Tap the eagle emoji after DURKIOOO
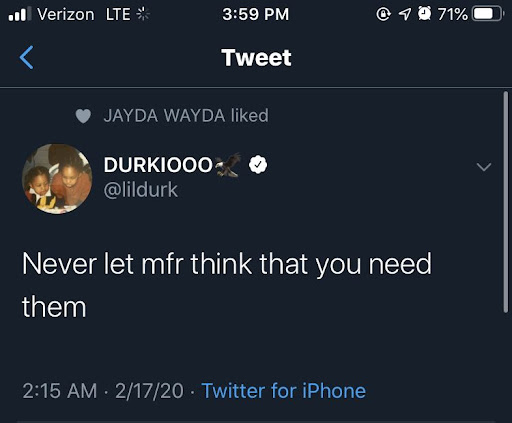Viewport: 512px width, 423px height. (x=228, y=165)
